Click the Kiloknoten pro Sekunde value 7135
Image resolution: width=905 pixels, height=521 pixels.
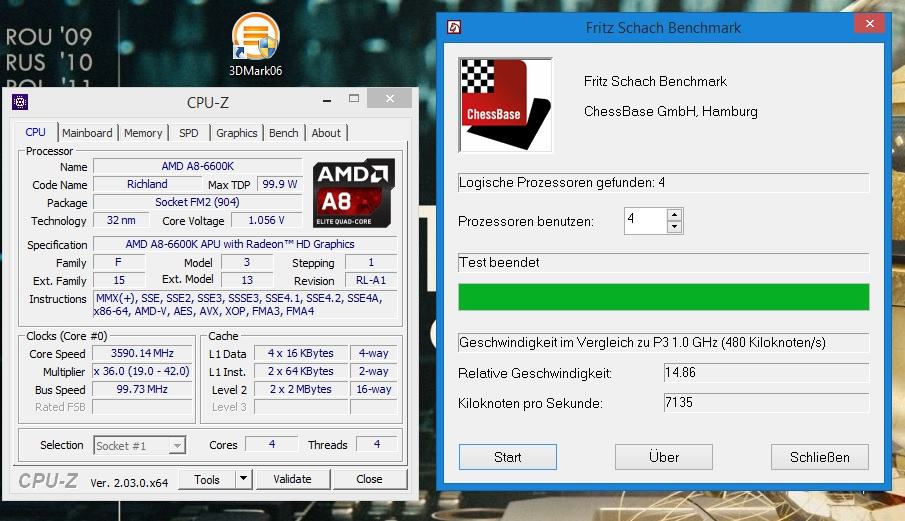point(766,403)
